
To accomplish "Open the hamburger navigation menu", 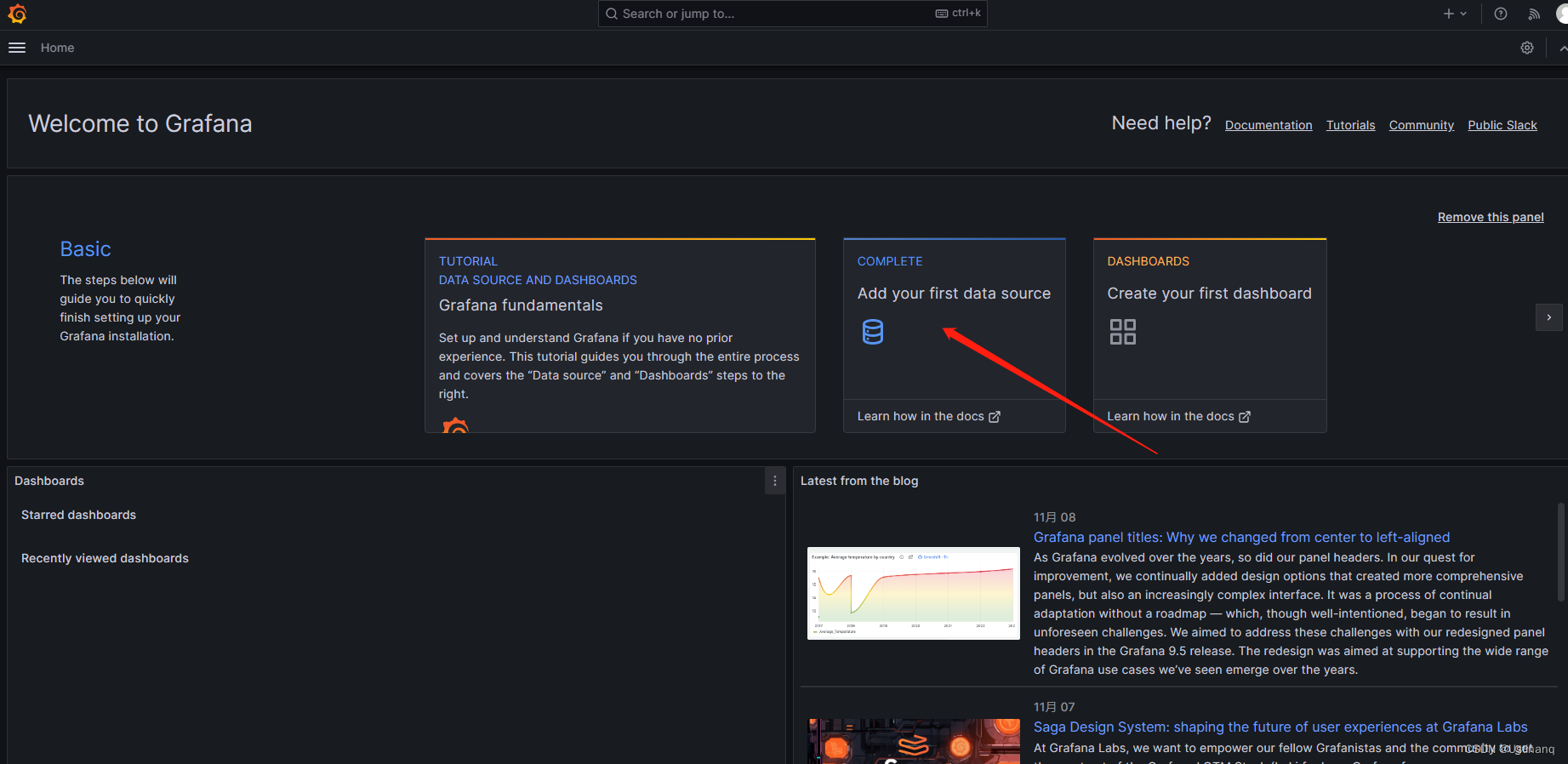I will [x=17, y=48].
